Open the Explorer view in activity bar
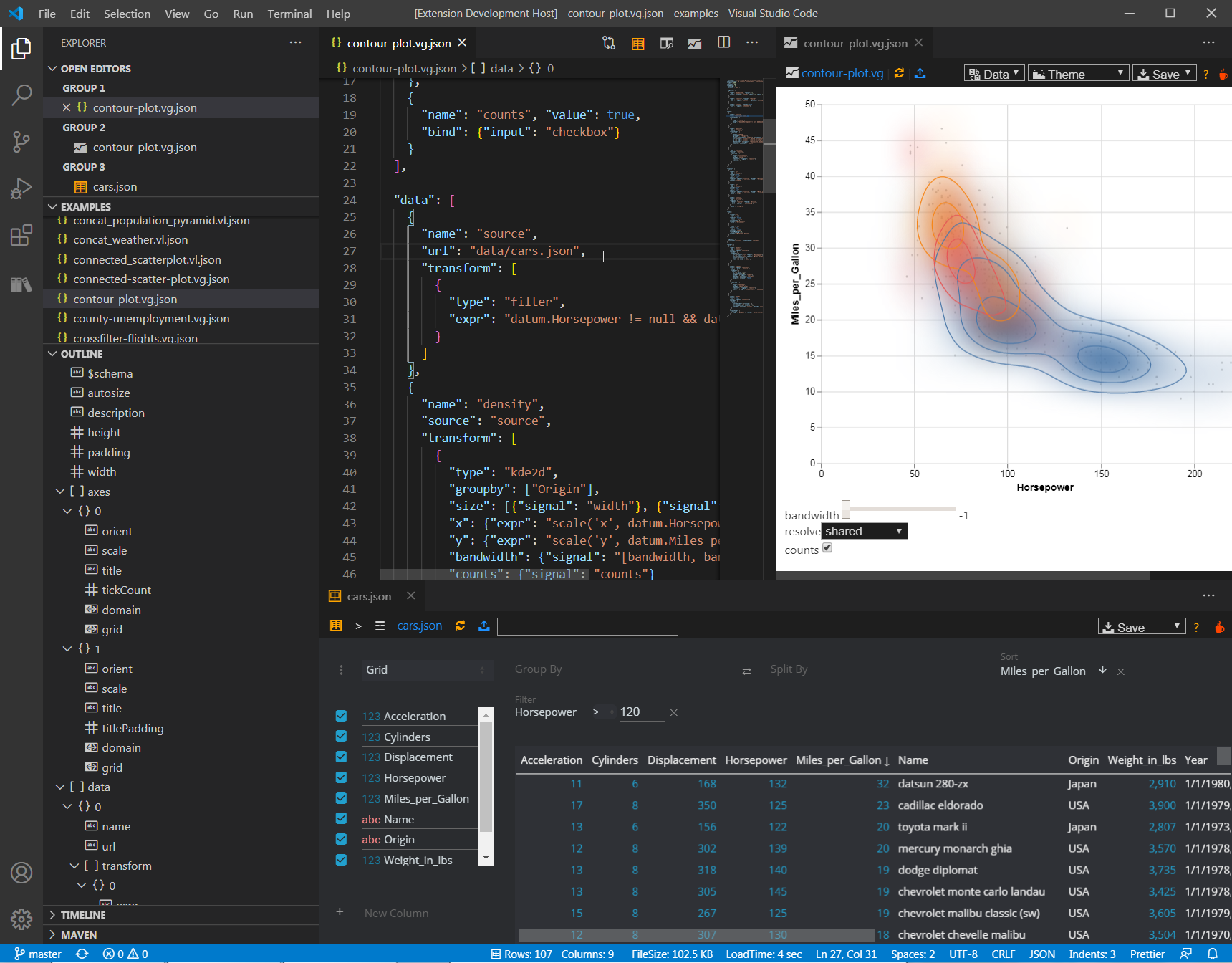Viewport: 1232px width, 963px height. [21, 49]
